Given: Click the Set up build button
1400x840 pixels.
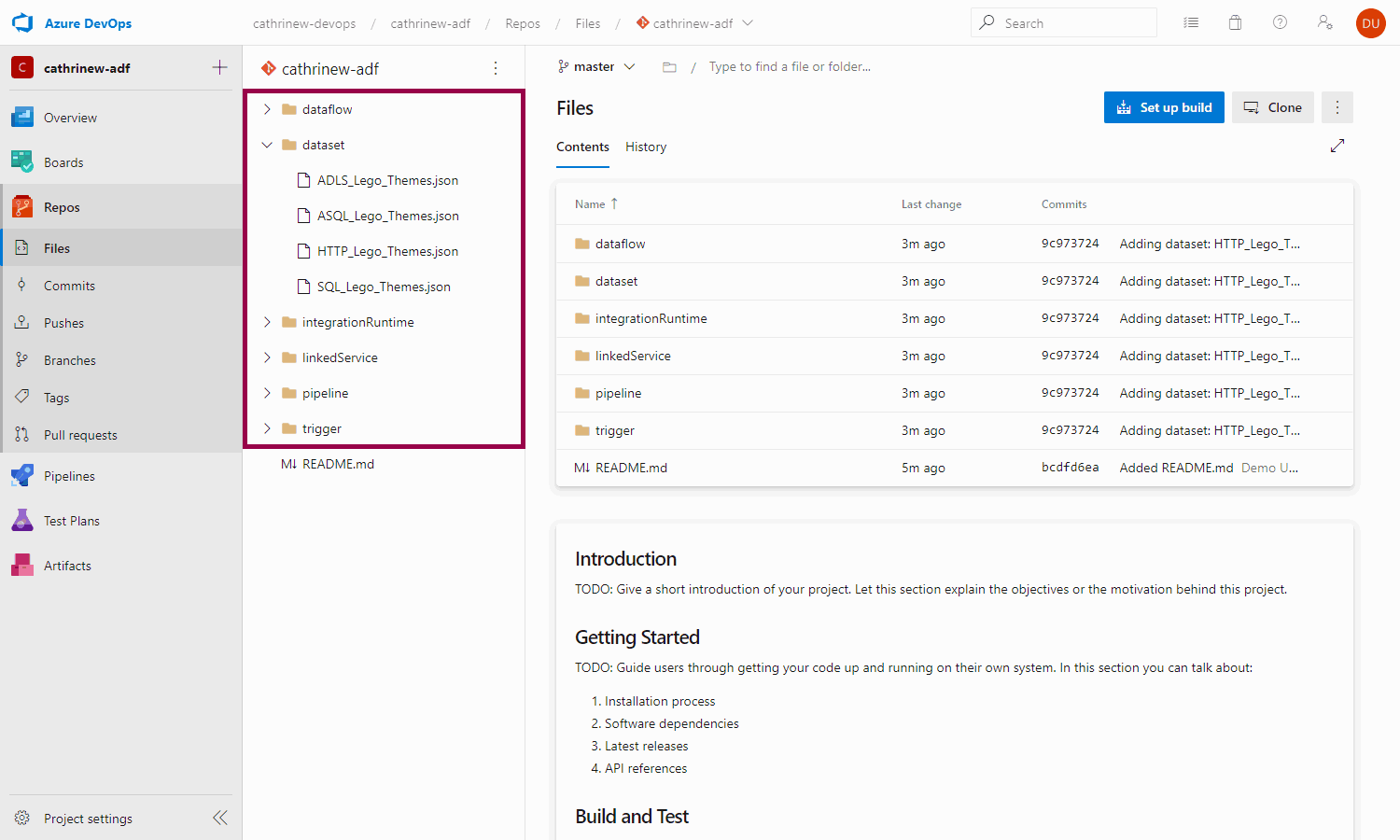Looking at the screenshot, I should pos(1163,107).
